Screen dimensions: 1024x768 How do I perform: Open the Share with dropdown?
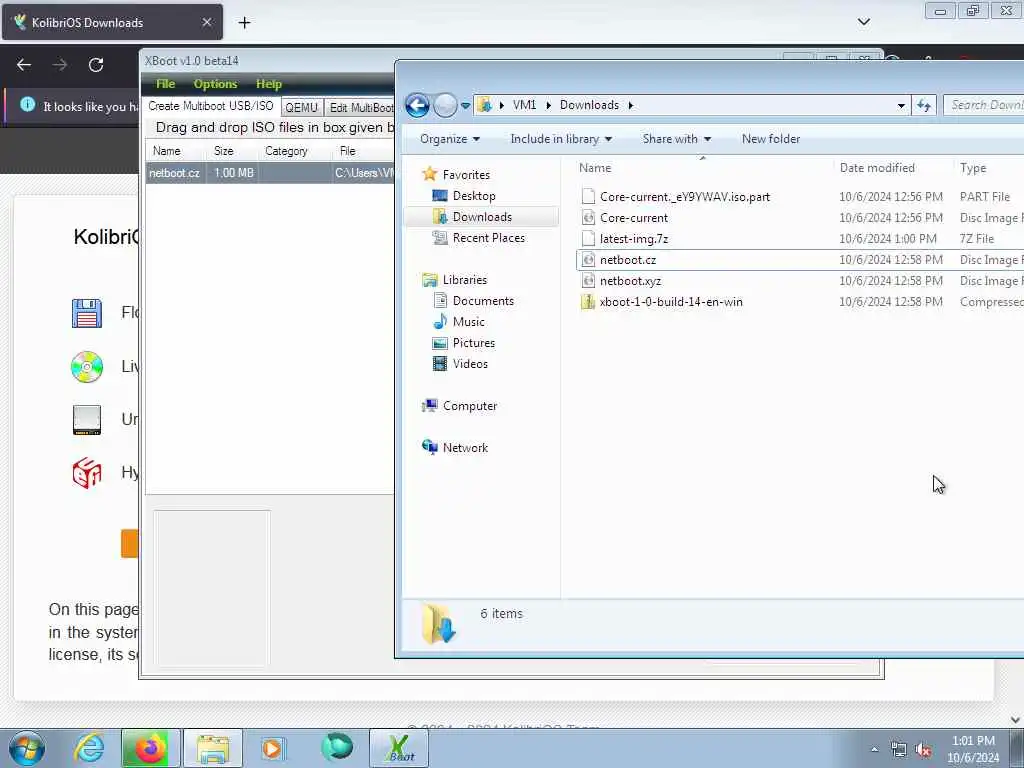(677, 139)
